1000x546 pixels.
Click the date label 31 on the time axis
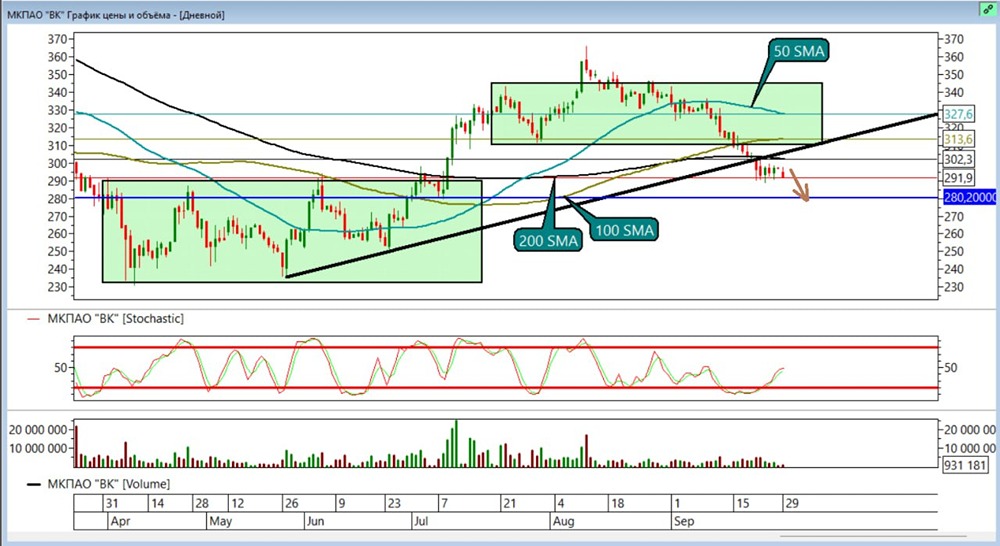[112, 503]
